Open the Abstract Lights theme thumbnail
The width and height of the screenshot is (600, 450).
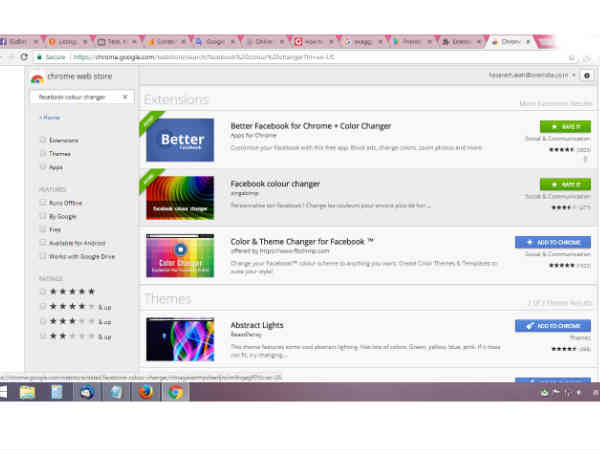click(x=179, y=340)
